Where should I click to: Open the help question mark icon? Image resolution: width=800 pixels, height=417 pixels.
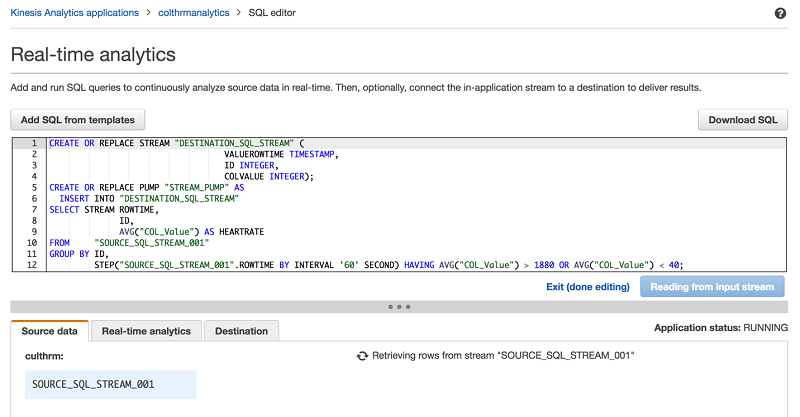[x=780, y=13]
